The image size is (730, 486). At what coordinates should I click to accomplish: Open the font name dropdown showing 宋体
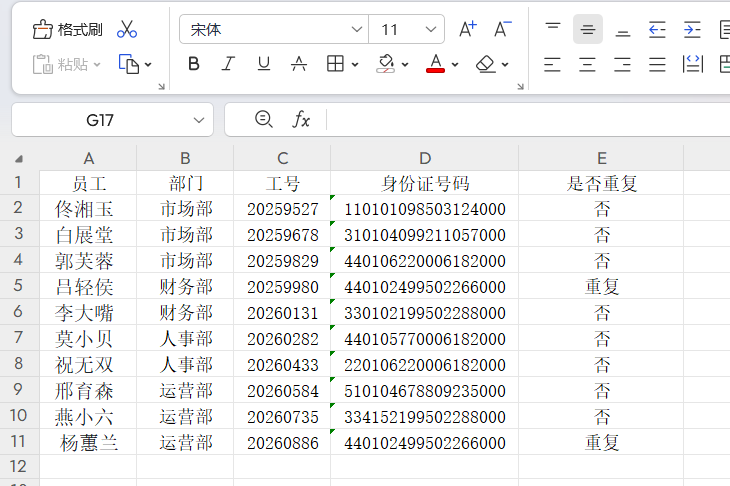pyautogui.click(x=273, y=29)
